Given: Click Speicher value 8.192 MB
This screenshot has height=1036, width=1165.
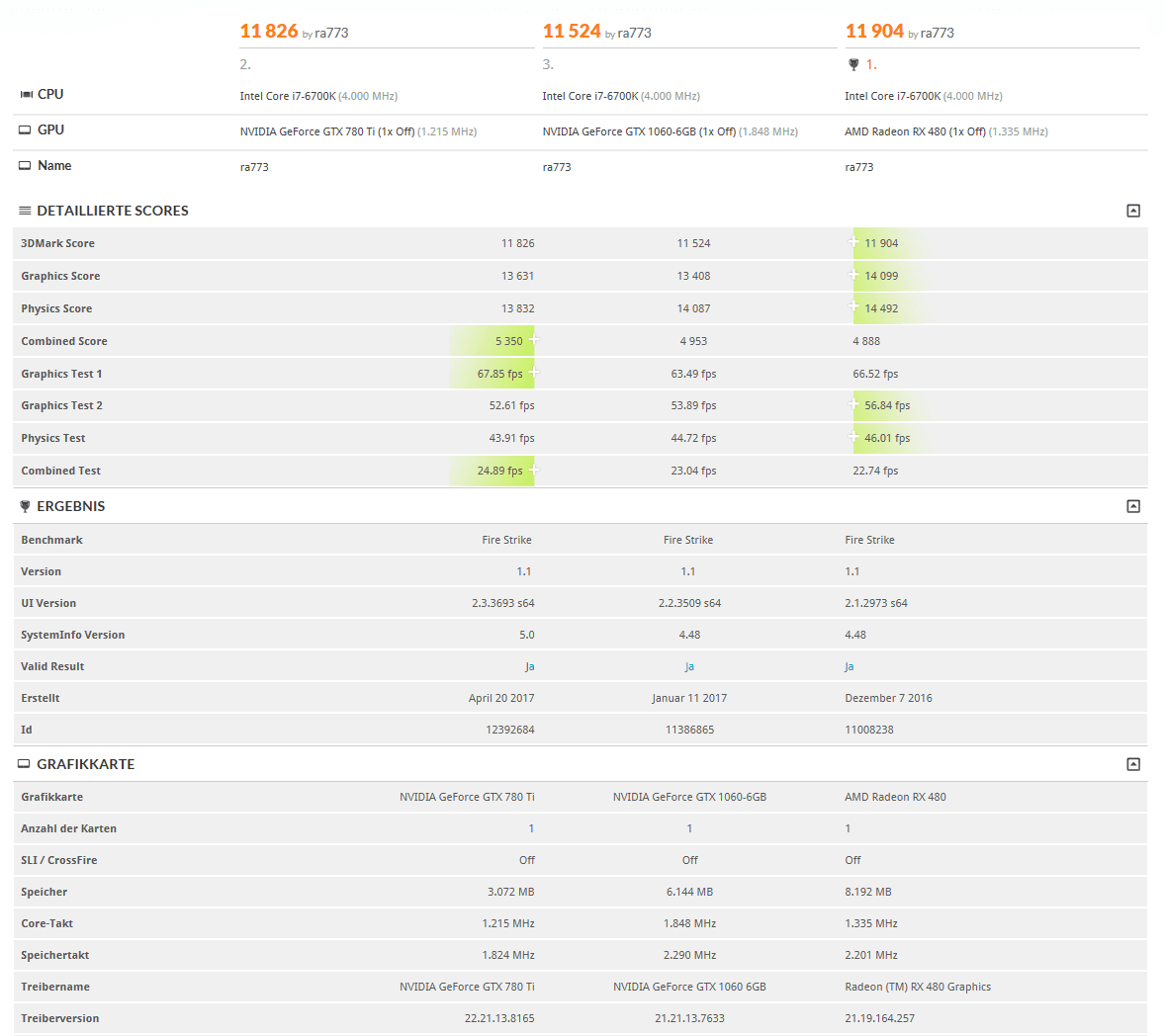Looking at the screenshot, I should 867,892.
